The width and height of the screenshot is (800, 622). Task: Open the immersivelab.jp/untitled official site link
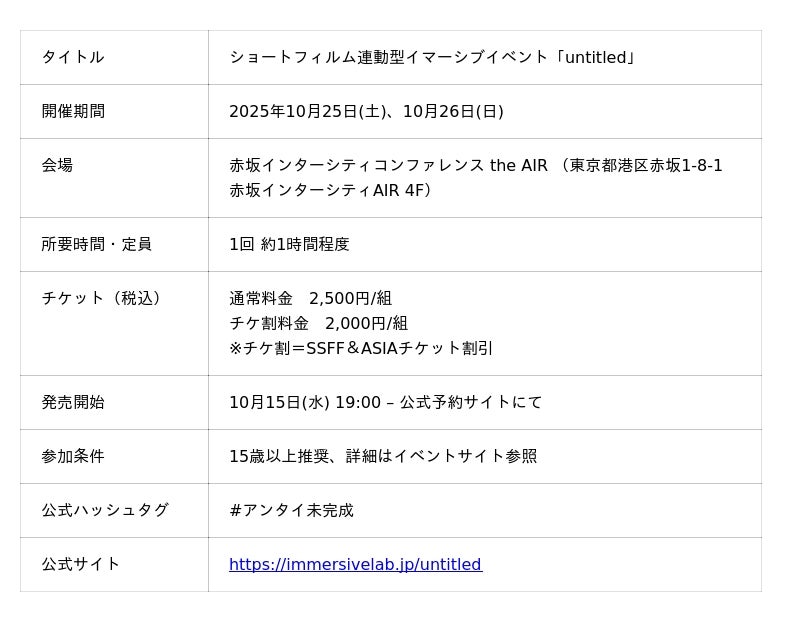(355, 564)
